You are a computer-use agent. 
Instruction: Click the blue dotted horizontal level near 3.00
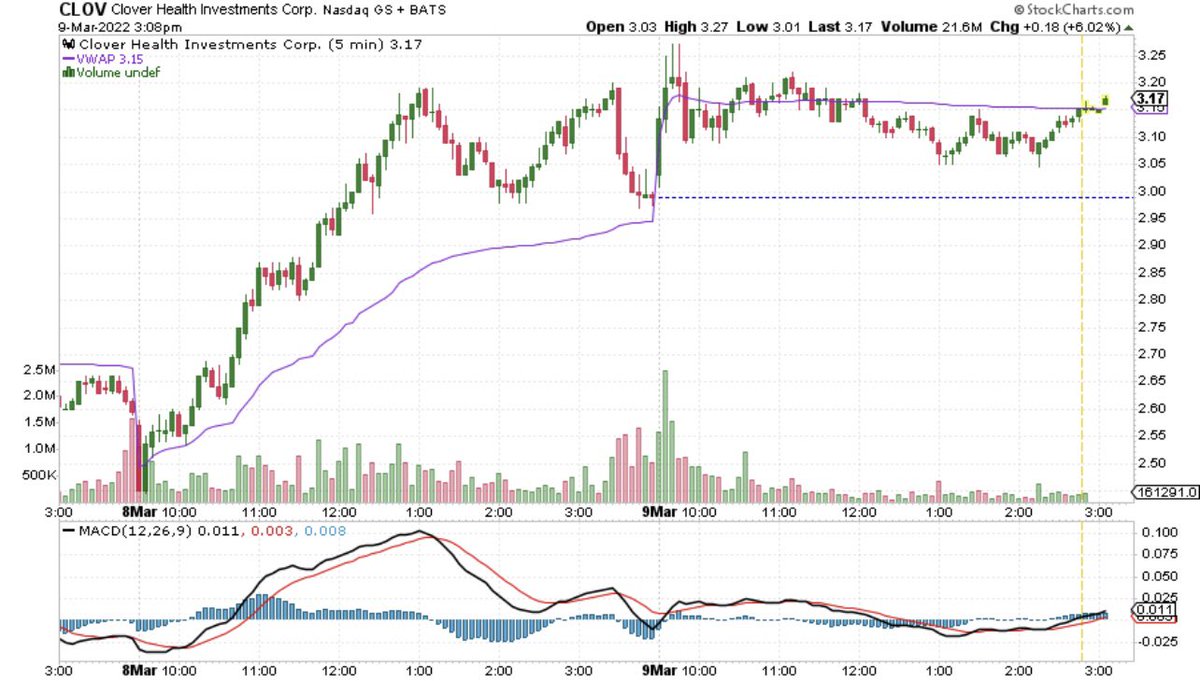tap(893, 198)
